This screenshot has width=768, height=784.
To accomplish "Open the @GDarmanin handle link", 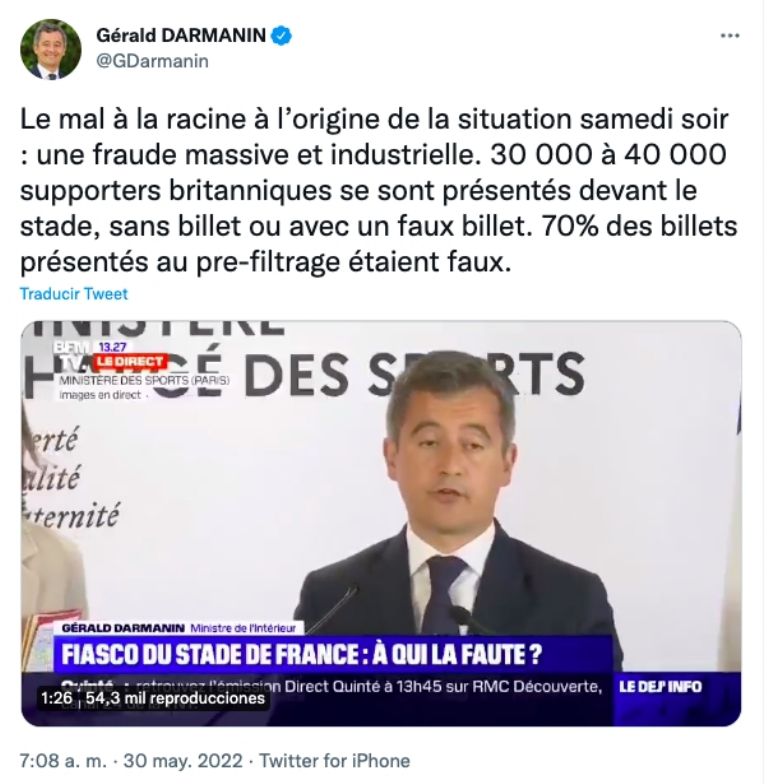I will coord(152,62).
